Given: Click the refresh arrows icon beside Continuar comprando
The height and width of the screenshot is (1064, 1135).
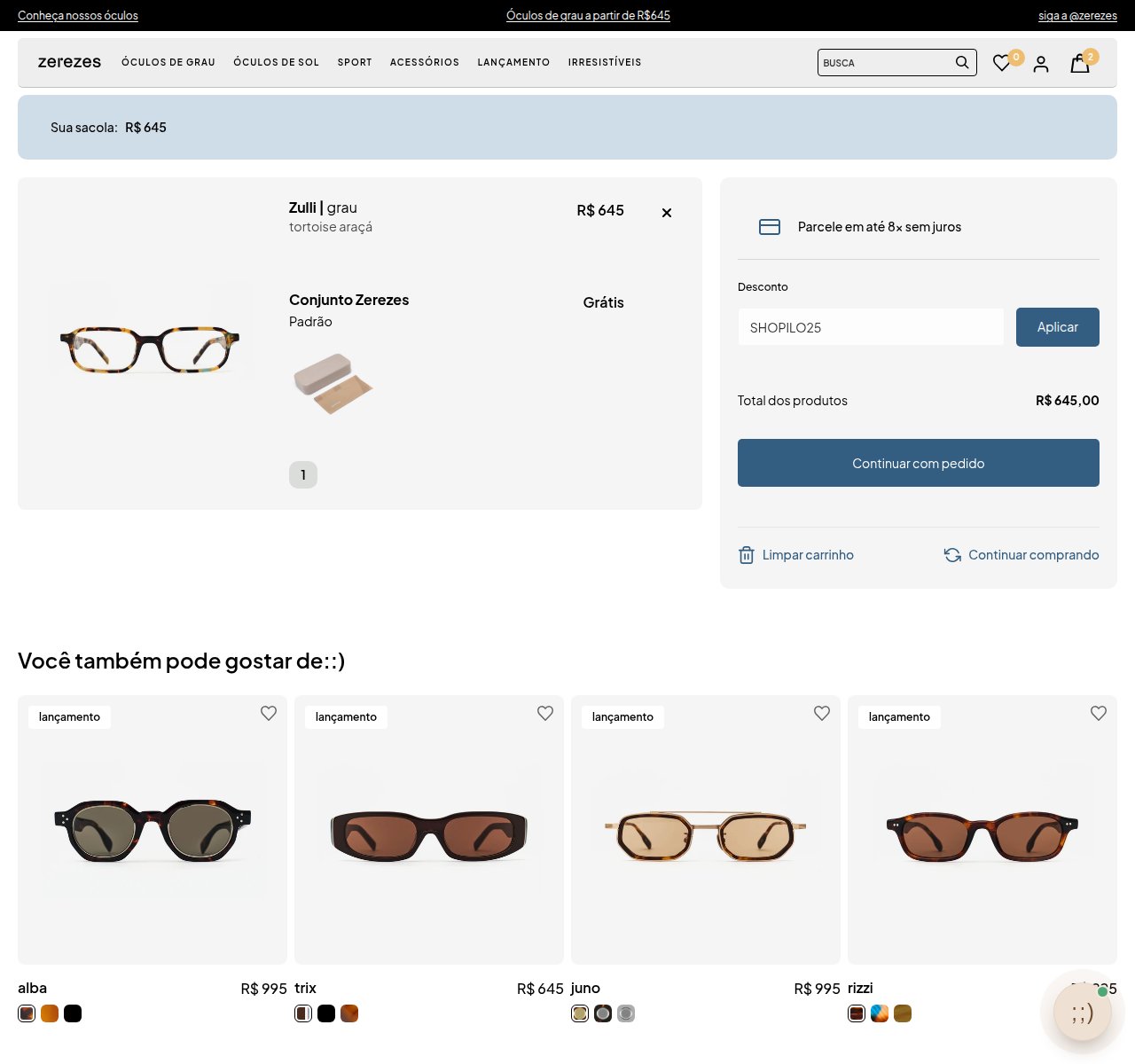Looking at the screenshot, I should click(x=952, y=555).
